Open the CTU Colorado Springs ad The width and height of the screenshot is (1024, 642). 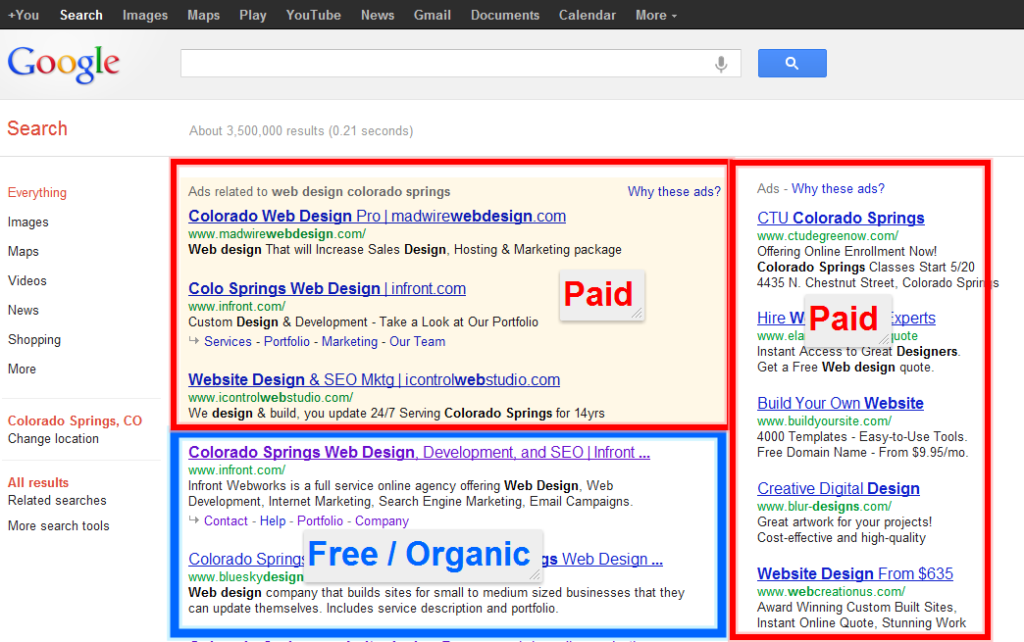pyautogui.click(x=840, y=218)
